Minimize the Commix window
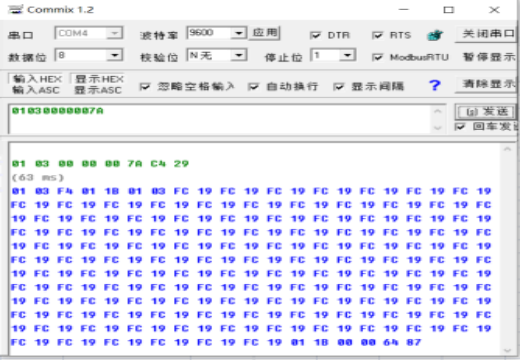Image resolution: width=520 pixels, height=360 pixels. point(404,10)
